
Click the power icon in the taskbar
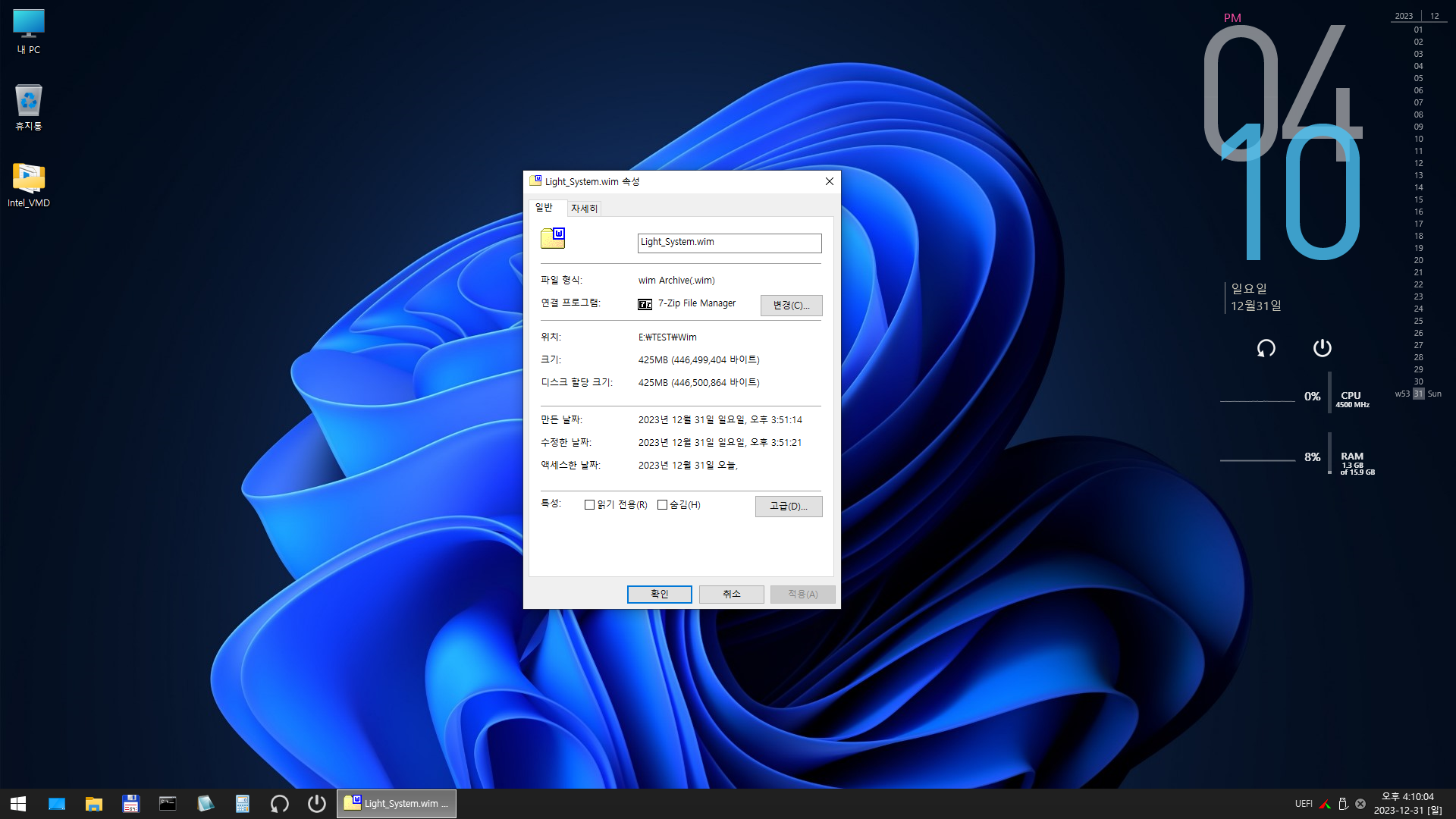[317, 804]
